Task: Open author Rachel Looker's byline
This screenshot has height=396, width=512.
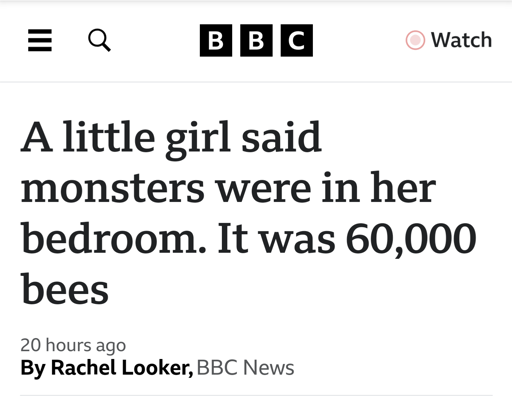Action: 122,368
